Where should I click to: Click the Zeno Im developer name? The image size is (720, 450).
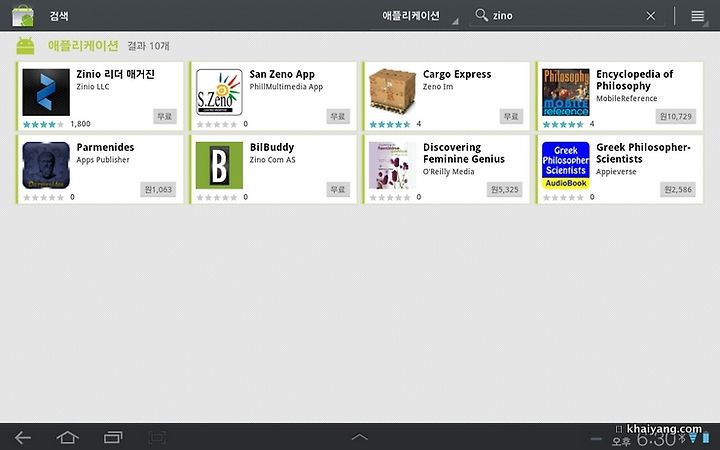pos(438,86)
